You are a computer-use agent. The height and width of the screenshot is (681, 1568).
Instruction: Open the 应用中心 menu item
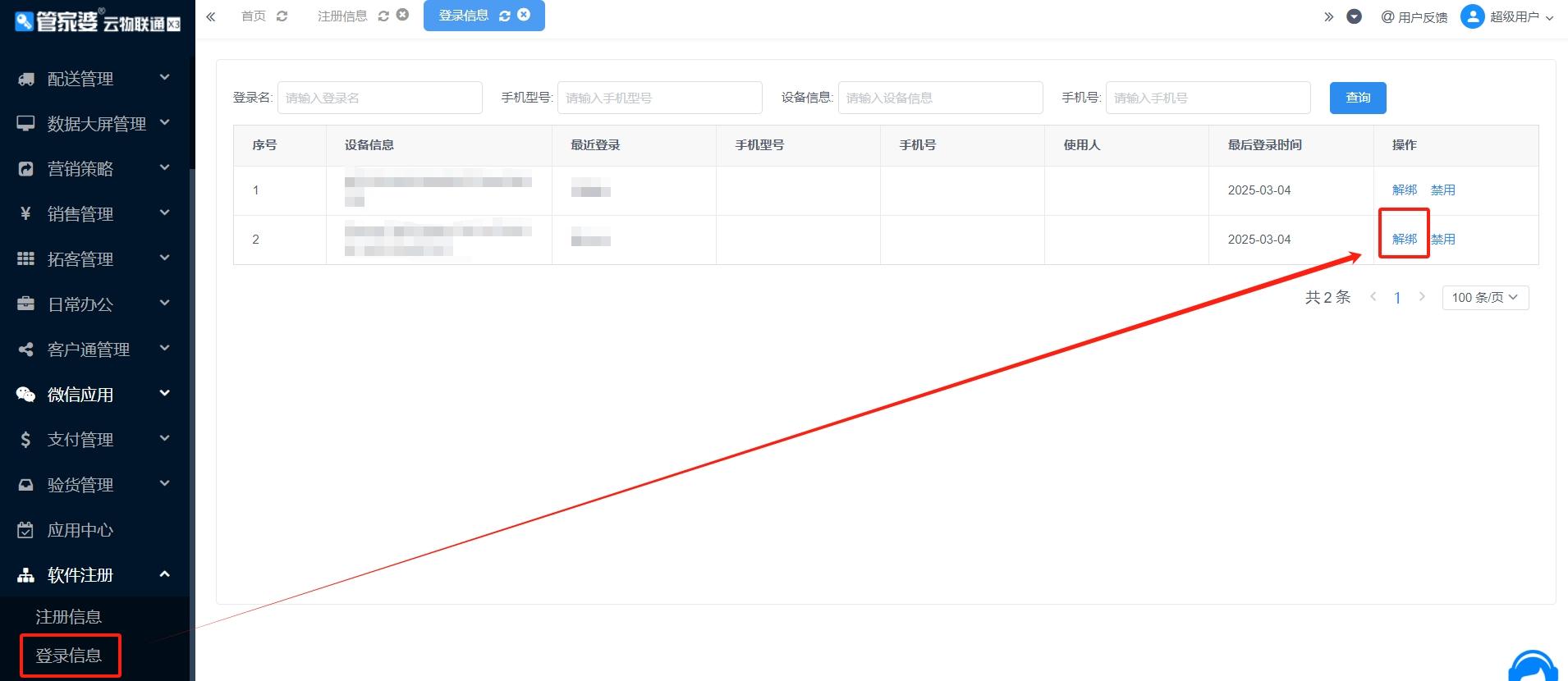tap(80, 530)
